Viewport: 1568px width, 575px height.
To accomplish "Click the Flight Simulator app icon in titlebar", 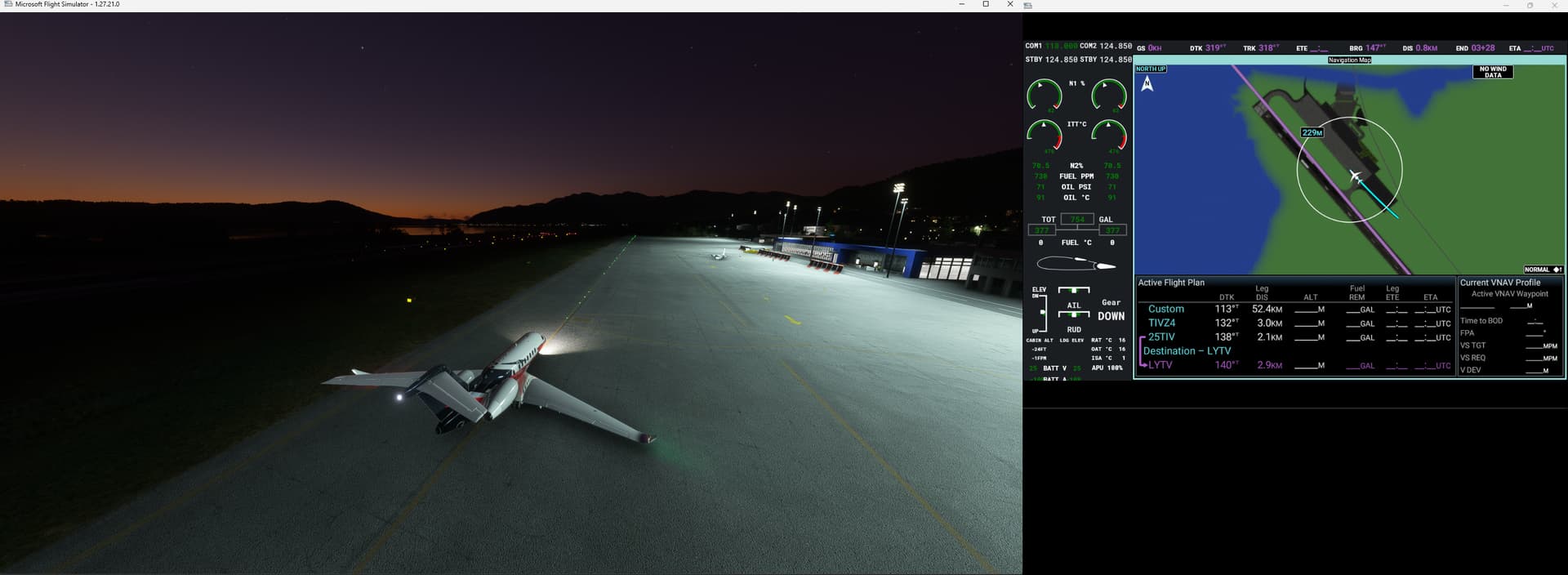I will pos(7,5).
